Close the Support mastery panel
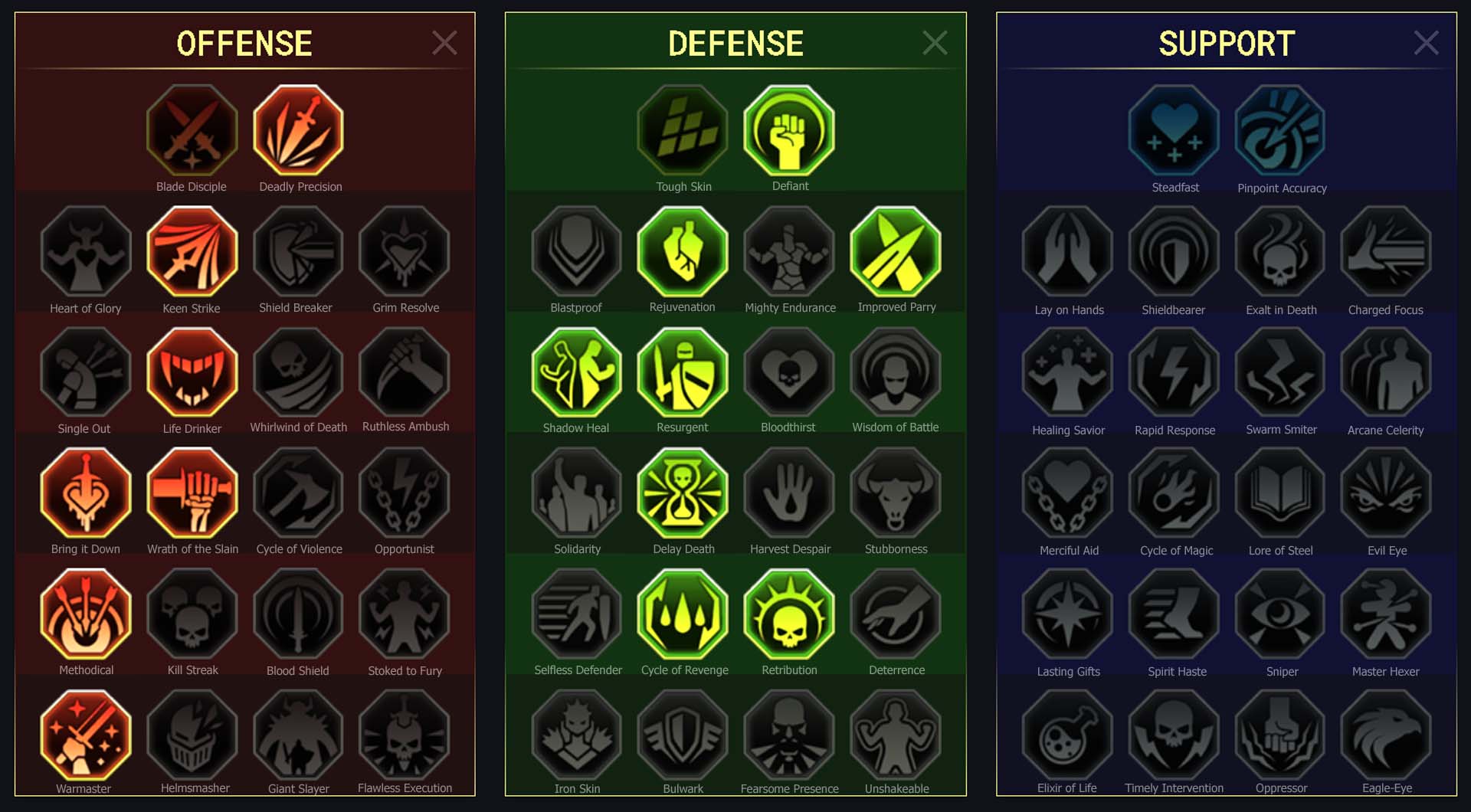 1426,43
